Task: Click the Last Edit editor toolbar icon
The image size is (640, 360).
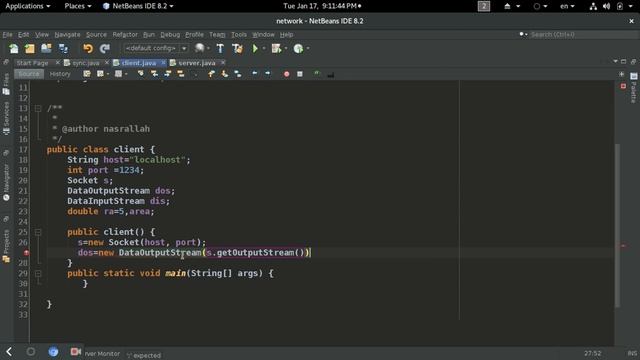Action: 87,74
